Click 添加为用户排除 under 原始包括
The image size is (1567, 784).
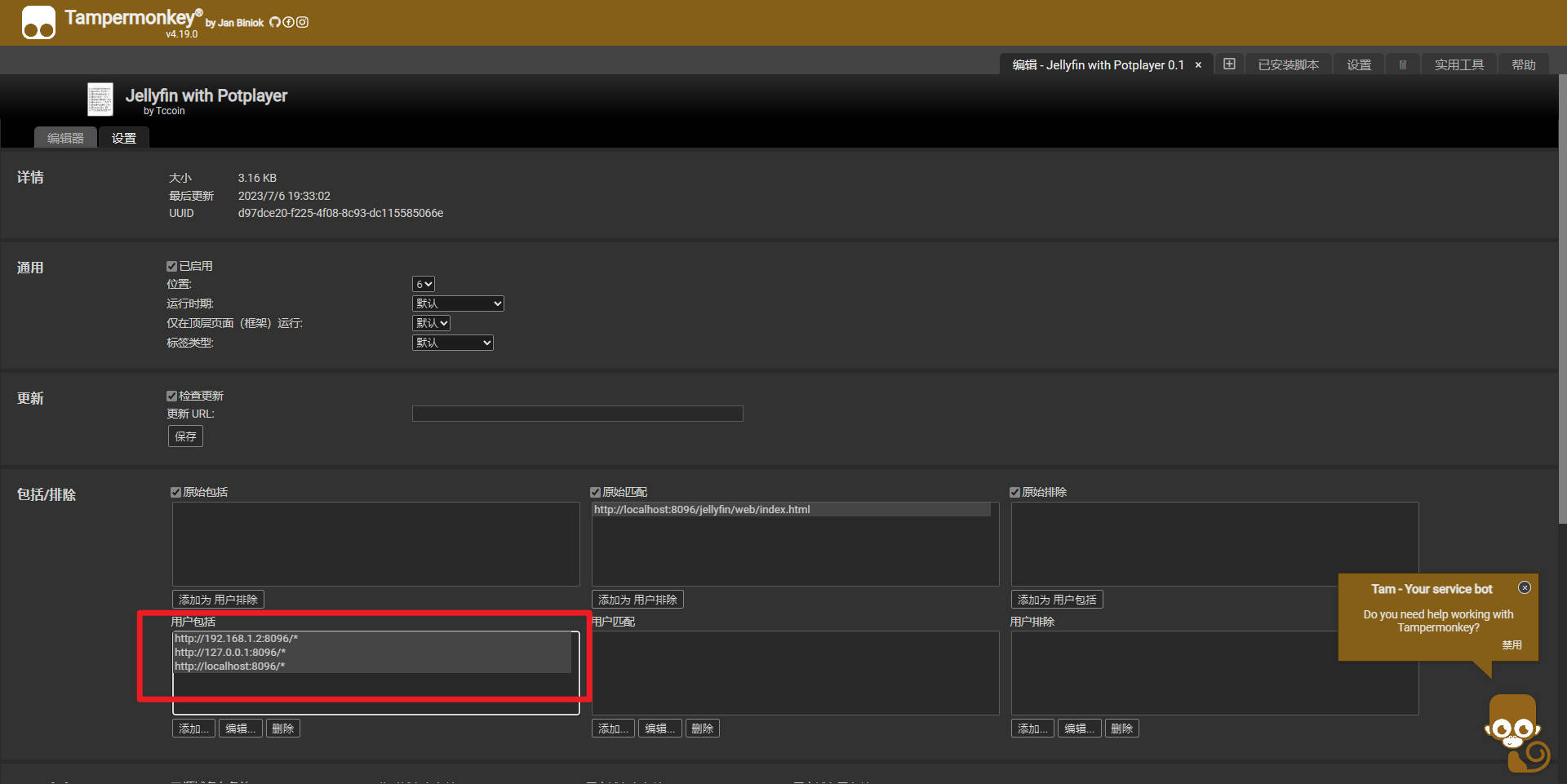[218, 600]
